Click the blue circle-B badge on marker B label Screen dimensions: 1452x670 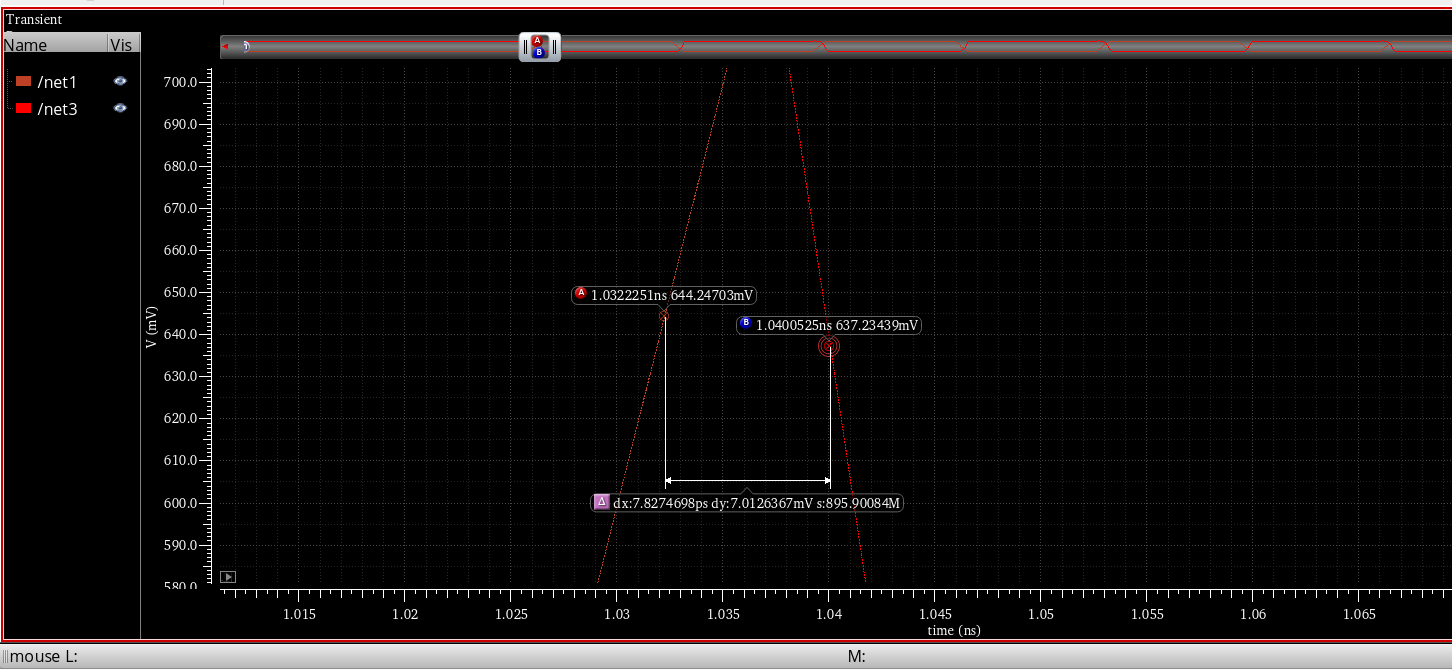[745, 324]
